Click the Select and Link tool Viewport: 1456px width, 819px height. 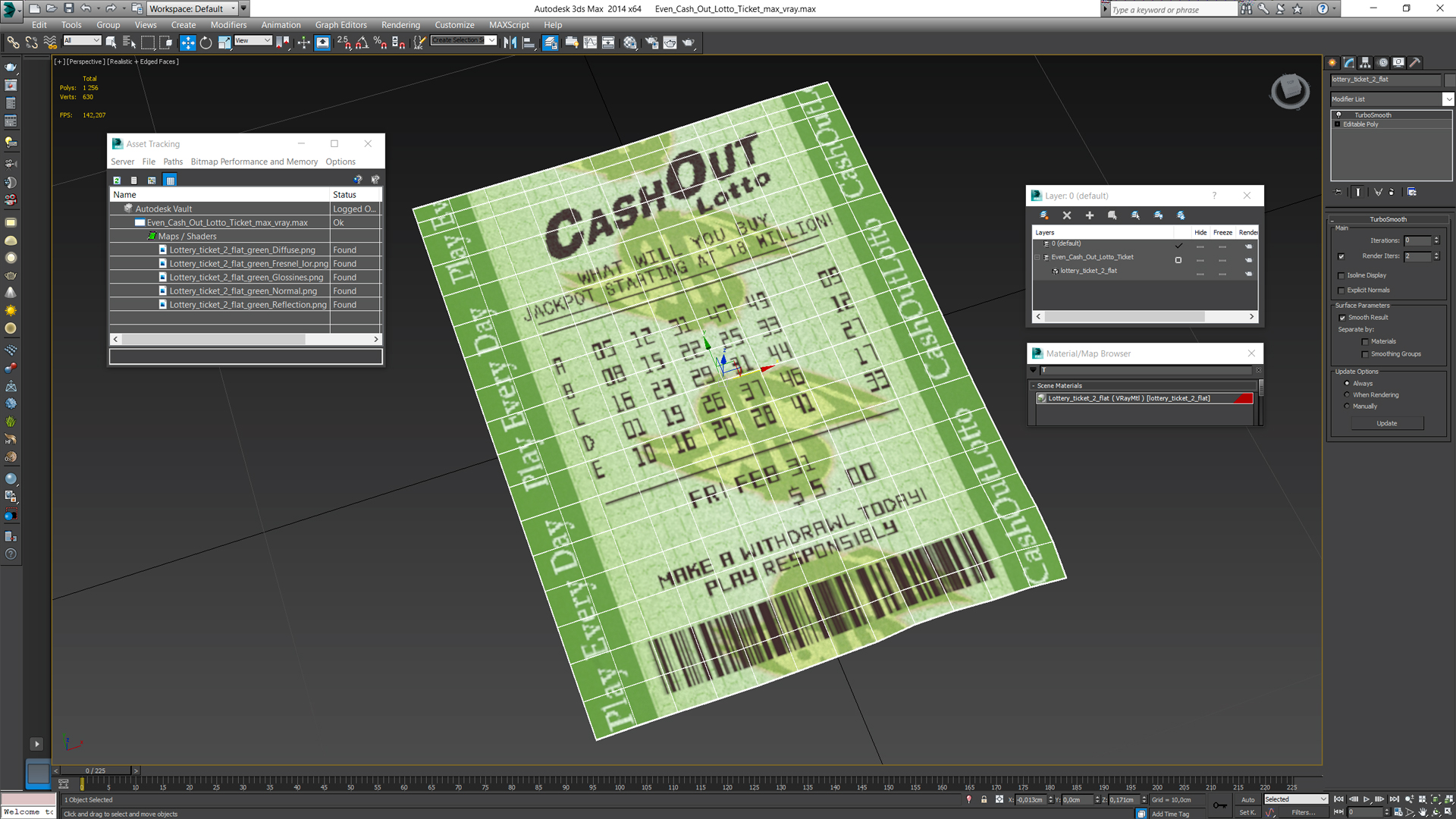point(14,42)
